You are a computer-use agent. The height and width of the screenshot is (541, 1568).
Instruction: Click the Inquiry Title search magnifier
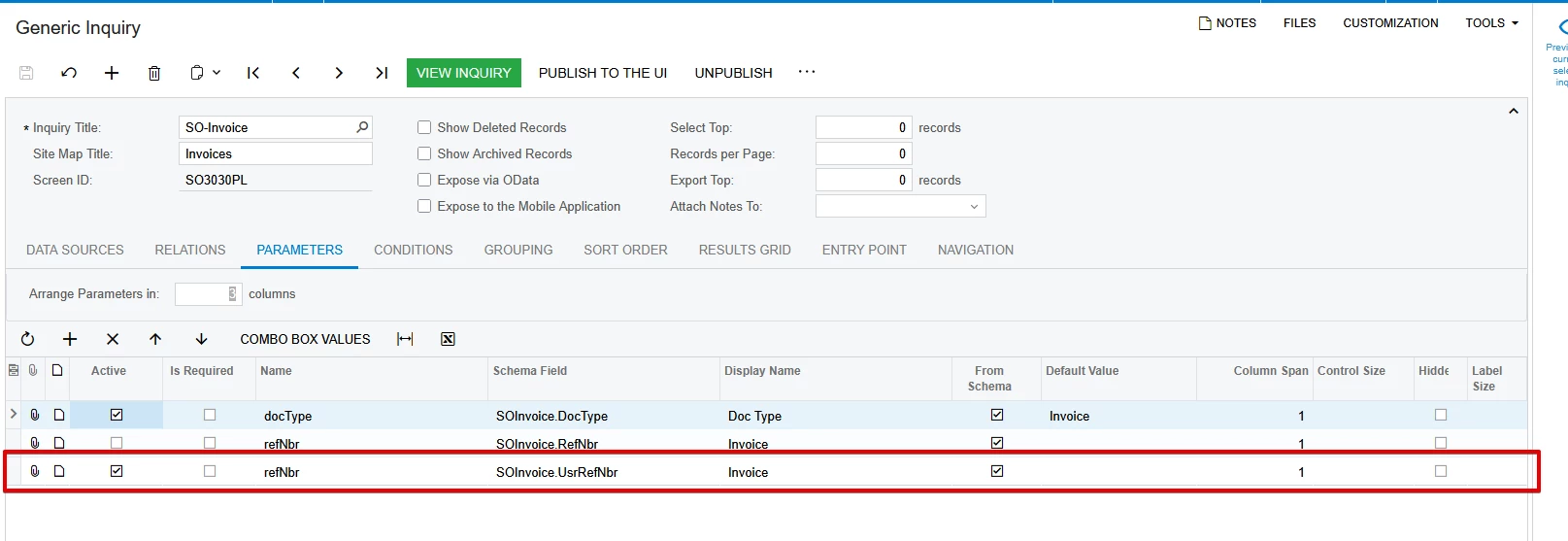pyautogui.click(x=362, y=127)
